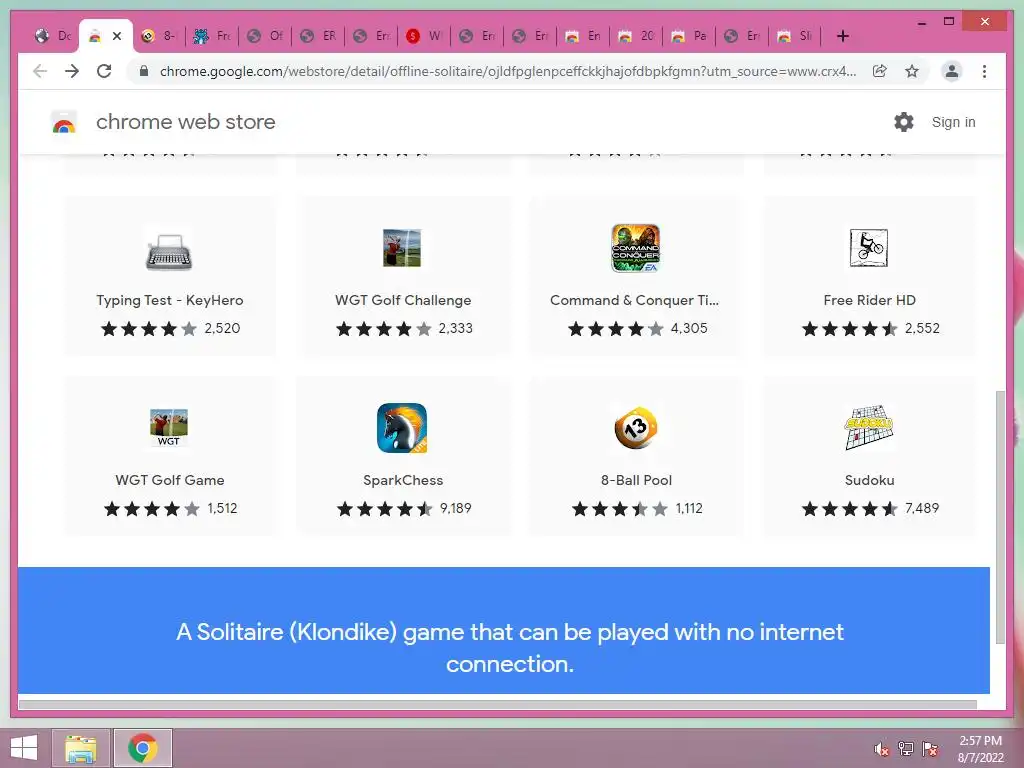1024x768 pixels.
Task: Go forward to the next page
Action: (x=72, y=71)
